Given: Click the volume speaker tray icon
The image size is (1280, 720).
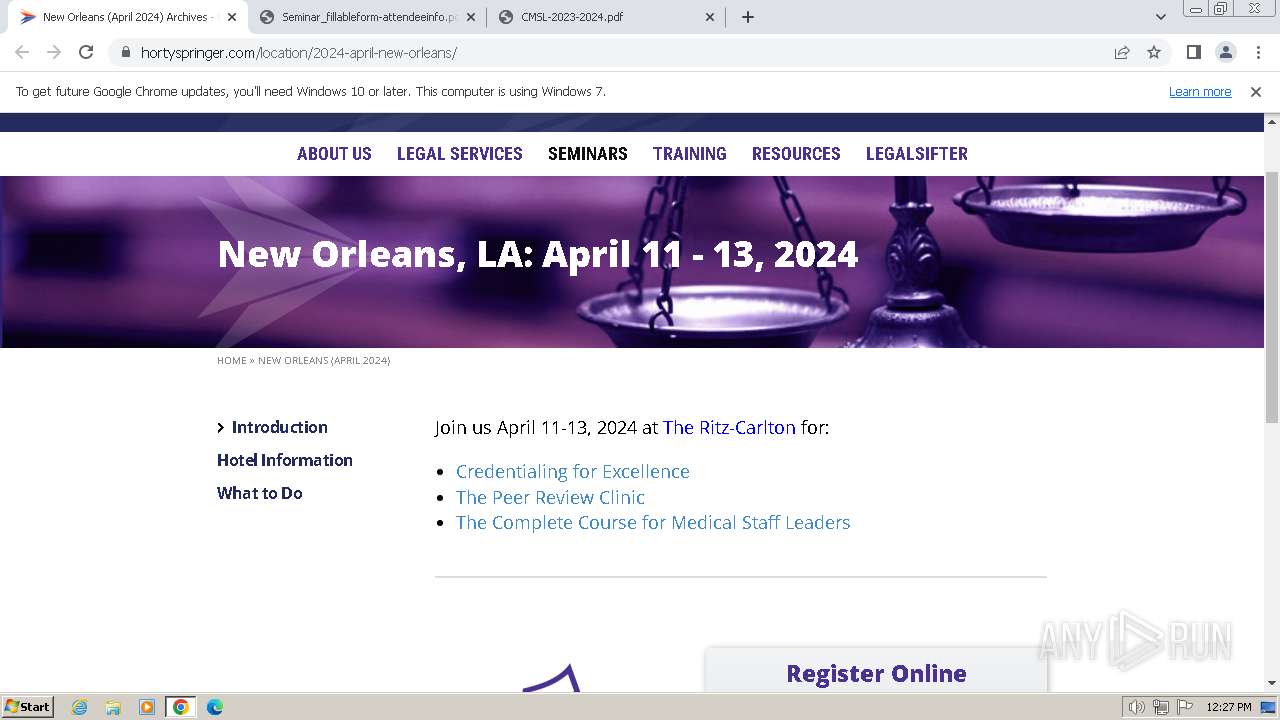Looking at the screenshot, I should pos(1137,707).
